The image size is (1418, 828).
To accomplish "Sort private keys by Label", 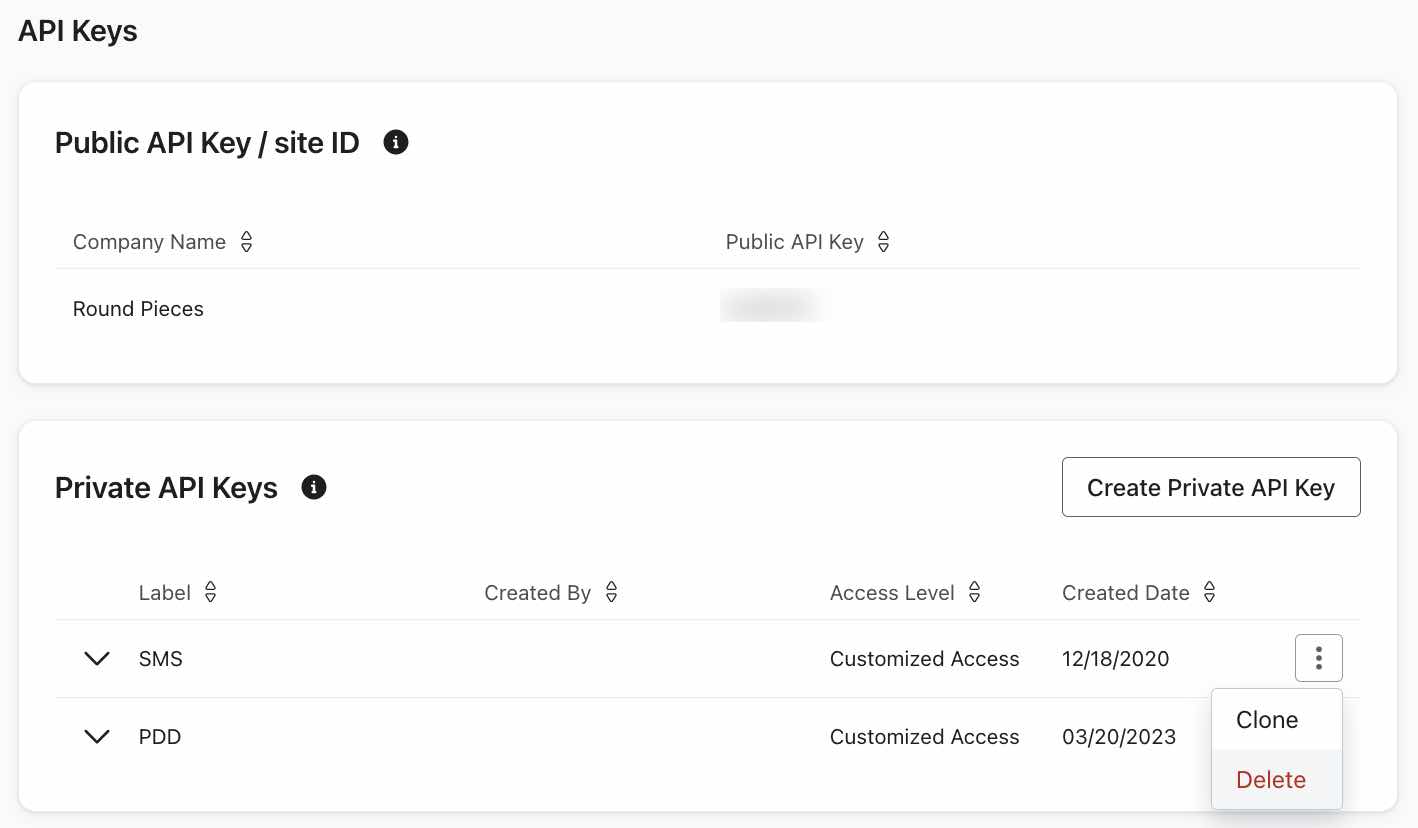I will pyautogui.click(x=210, y=592).
